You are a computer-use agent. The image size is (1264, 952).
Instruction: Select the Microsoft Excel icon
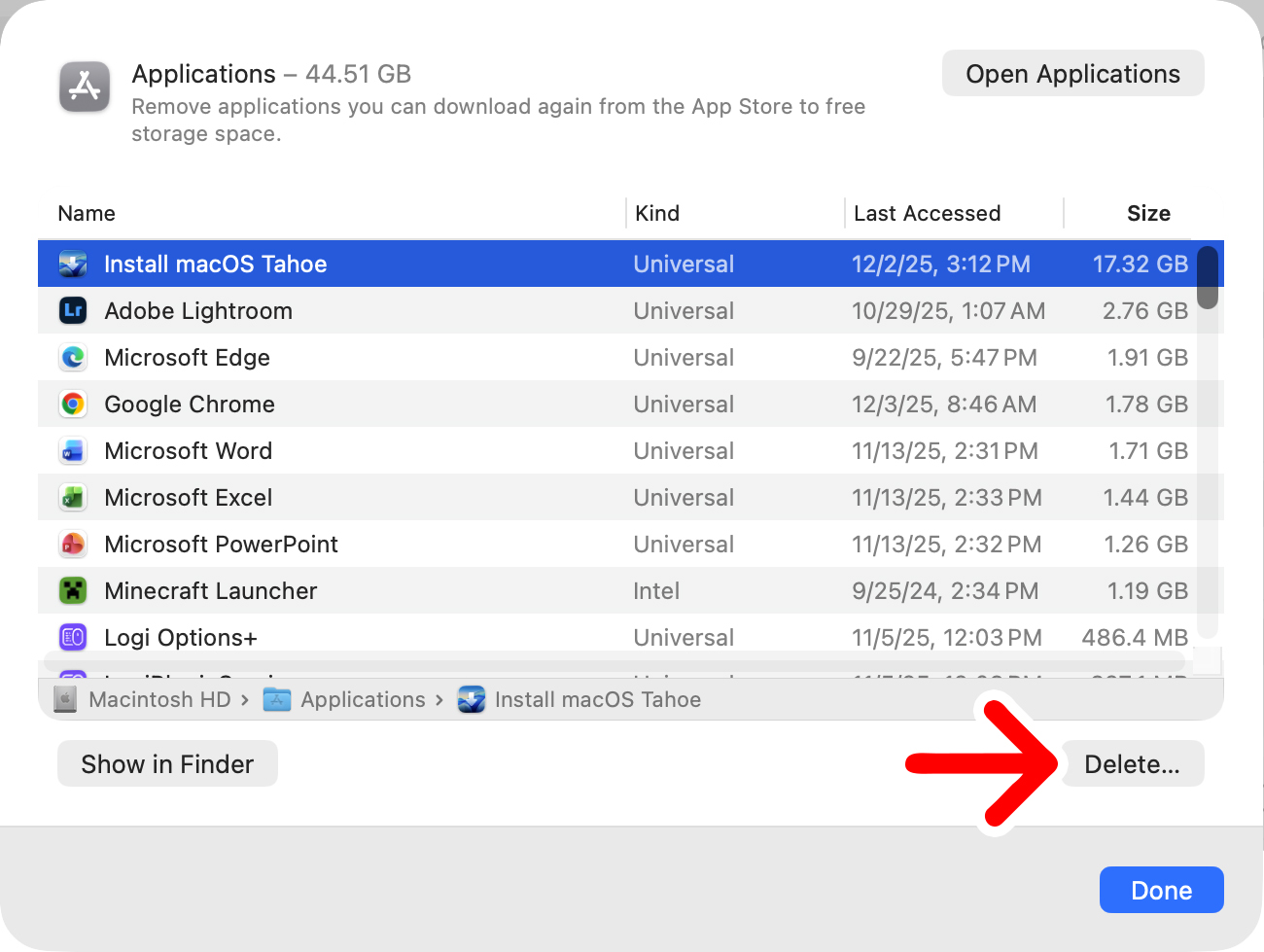73,498
